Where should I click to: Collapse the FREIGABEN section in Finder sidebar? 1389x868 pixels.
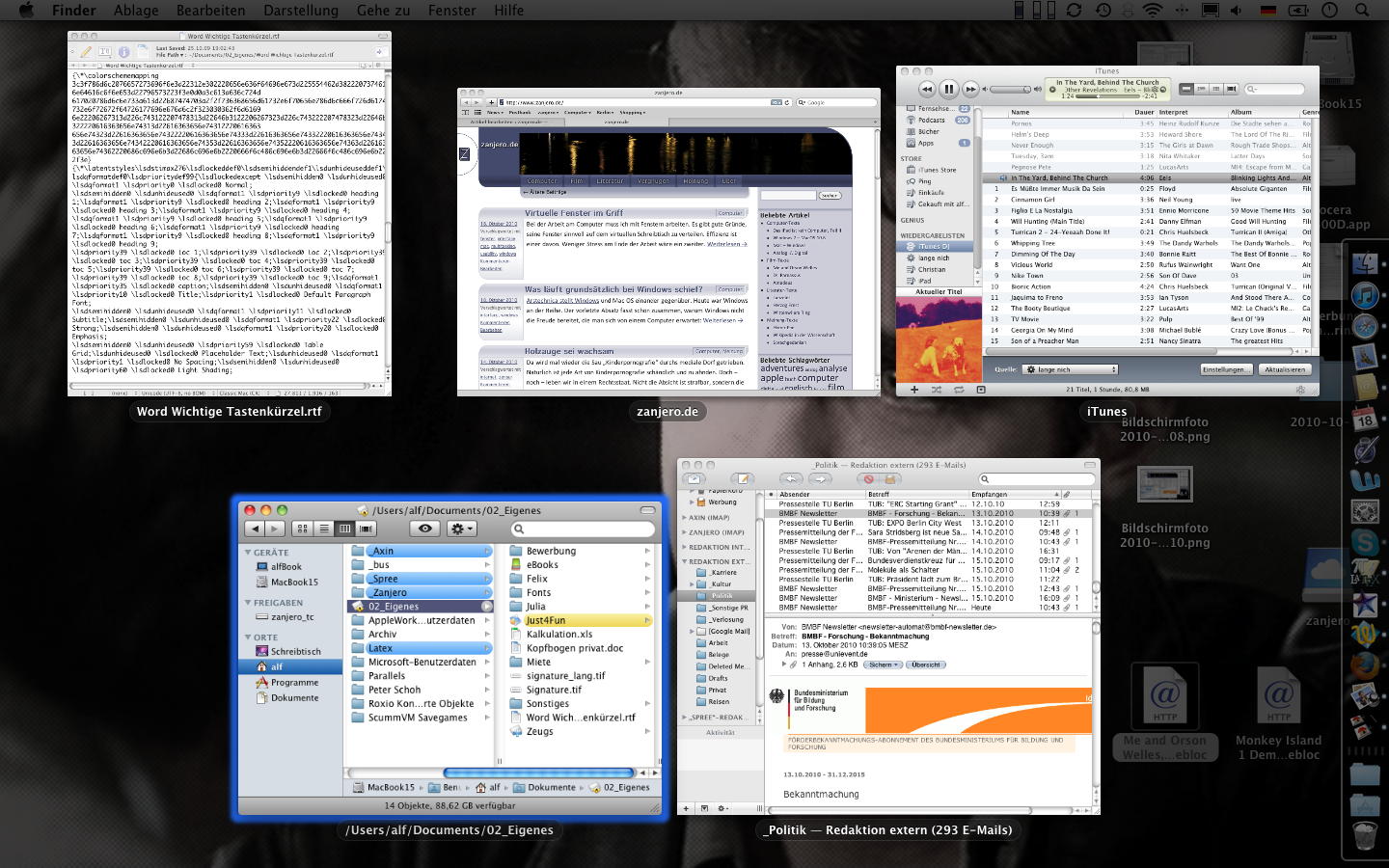point(248,603)
